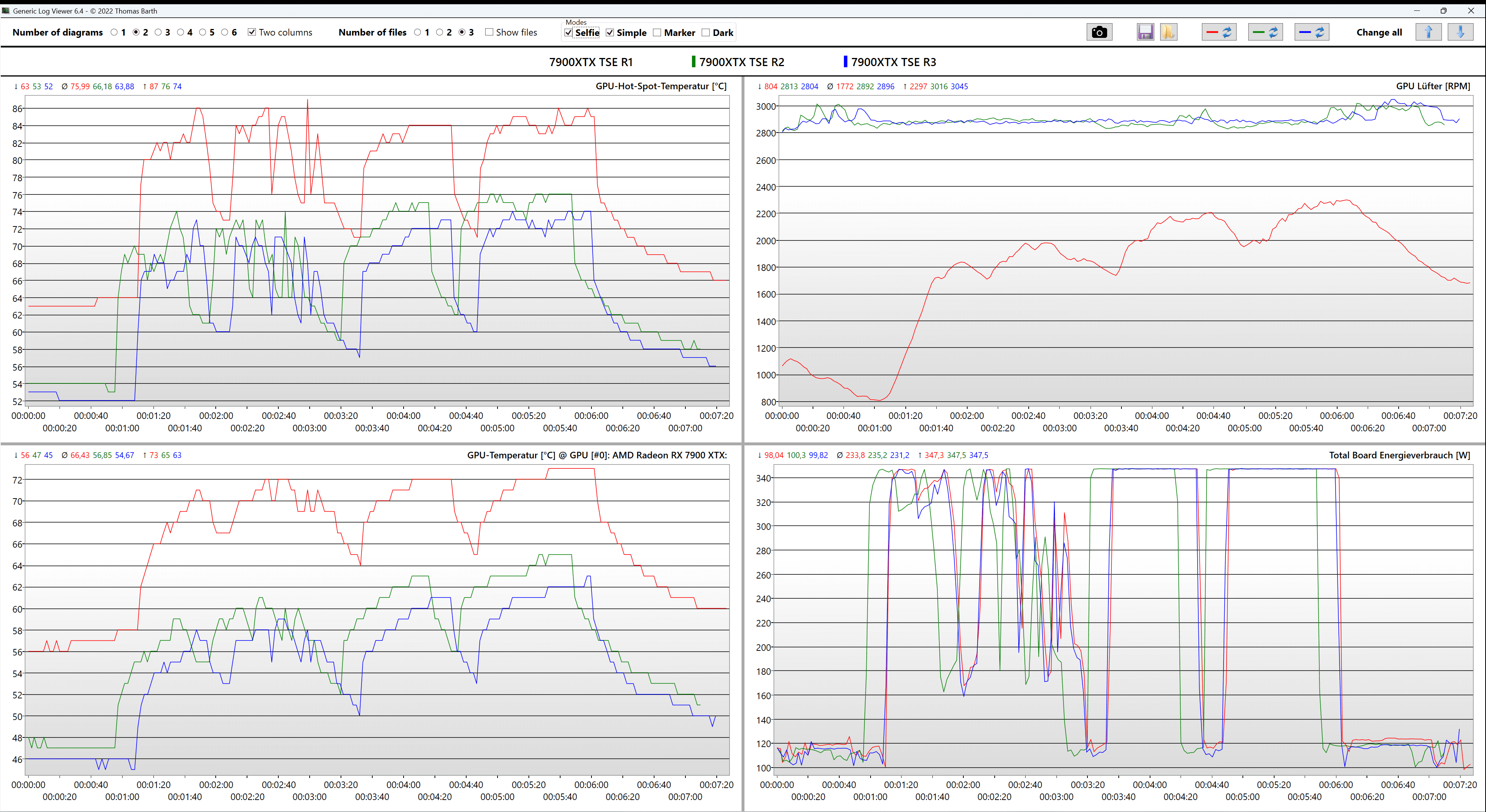Click the green R2 legend color marker

pyautogui.click(x=694, y=62)
